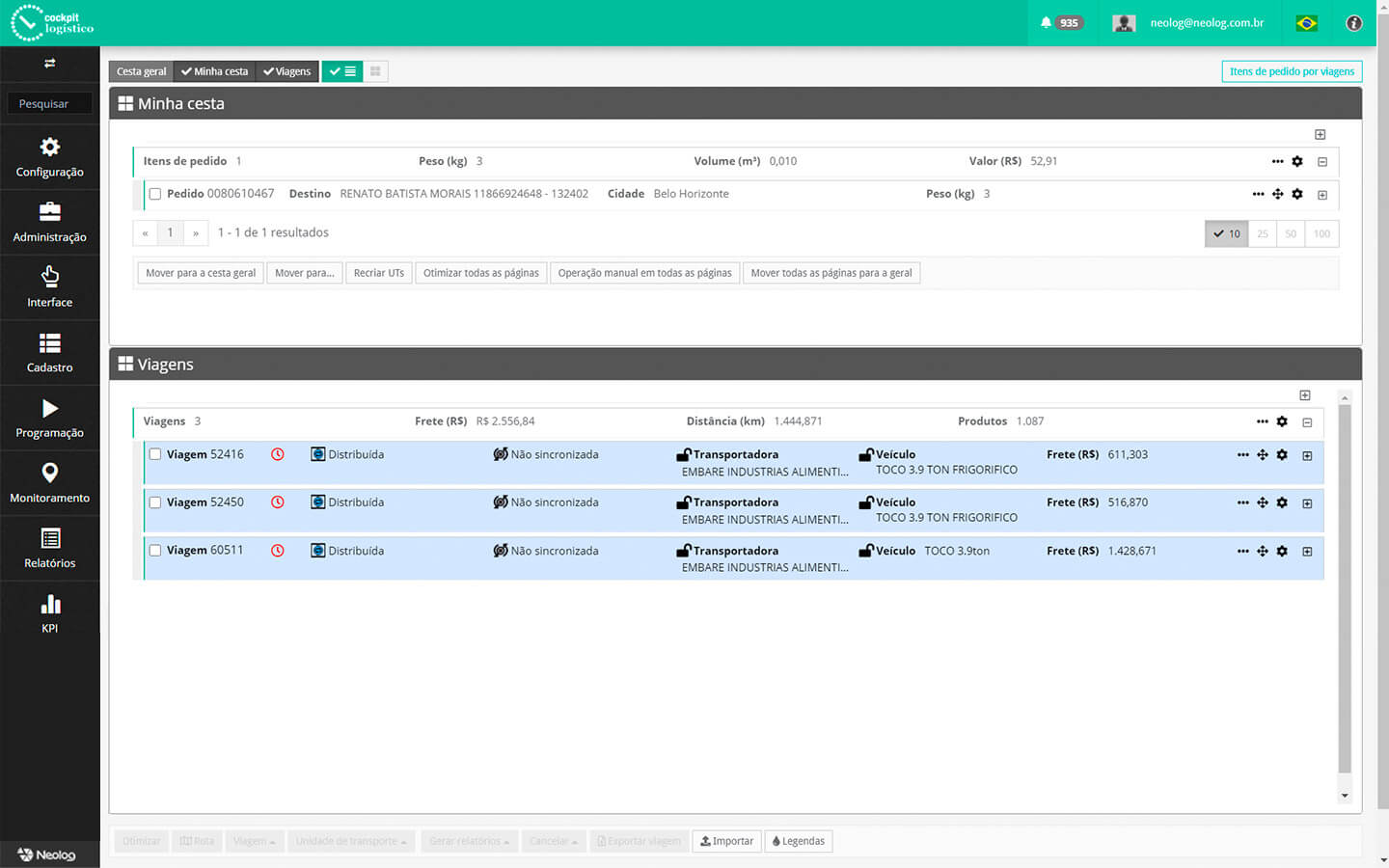Screen dimensions: 1389x868
Task: Open Monitoramento from the sidebar
Action: pyautogui.click(x=49, y=483)
